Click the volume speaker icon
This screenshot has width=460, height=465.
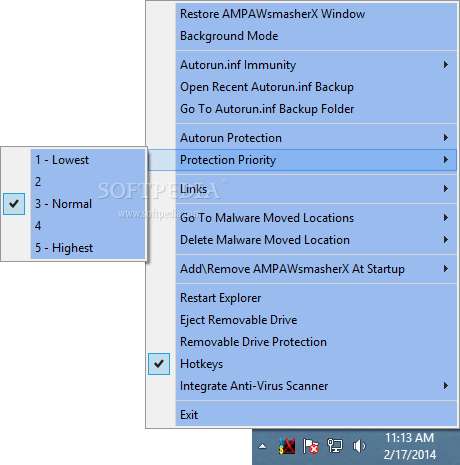point(359,446)
